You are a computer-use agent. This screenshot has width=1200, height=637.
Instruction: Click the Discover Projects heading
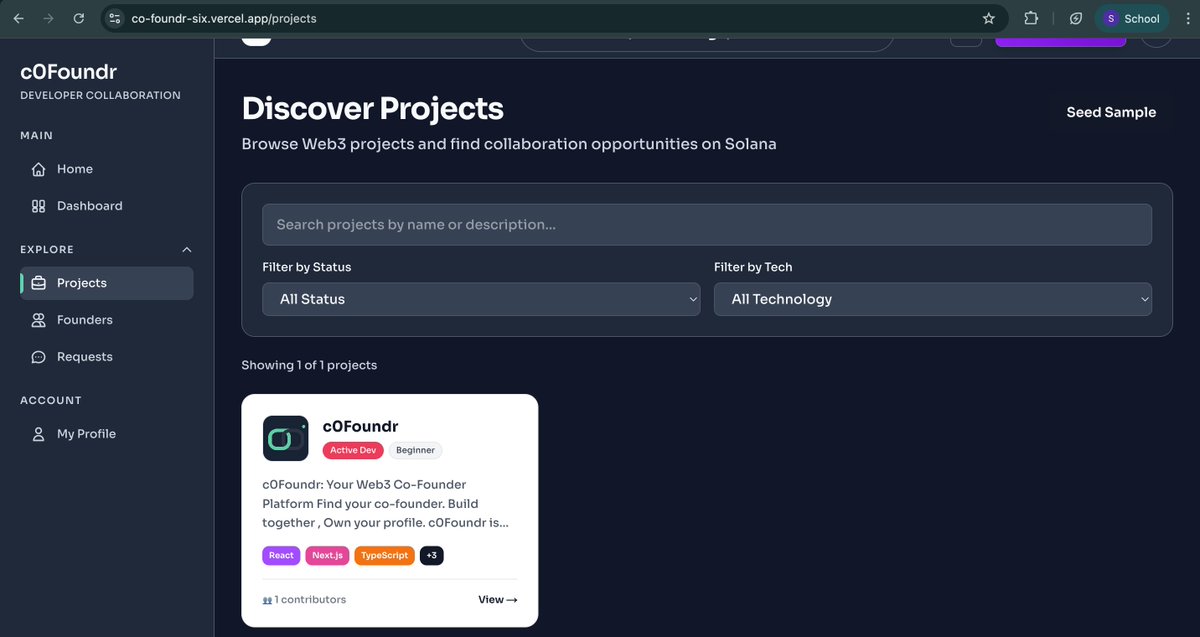tap(373, 108)
